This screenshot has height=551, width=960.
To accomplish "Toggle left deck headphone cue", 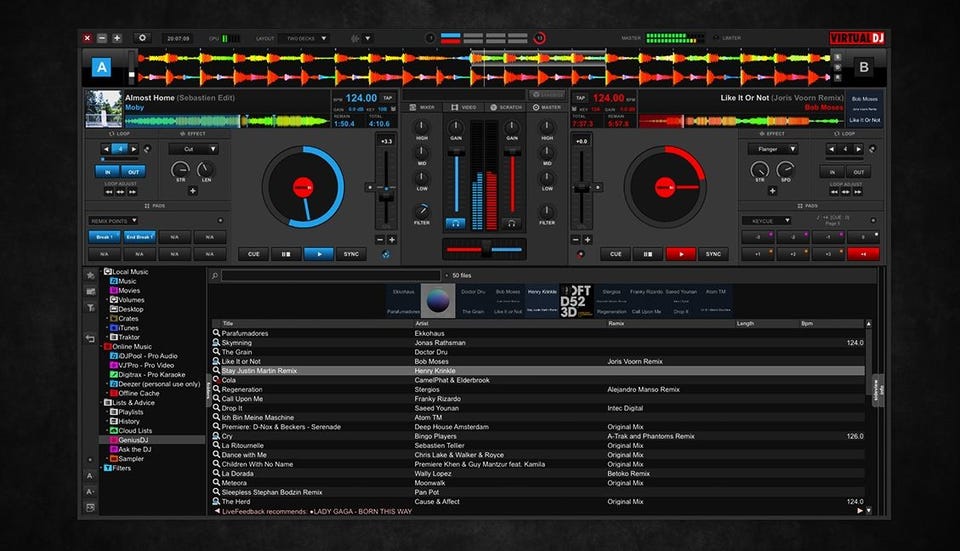I will 455,223.
